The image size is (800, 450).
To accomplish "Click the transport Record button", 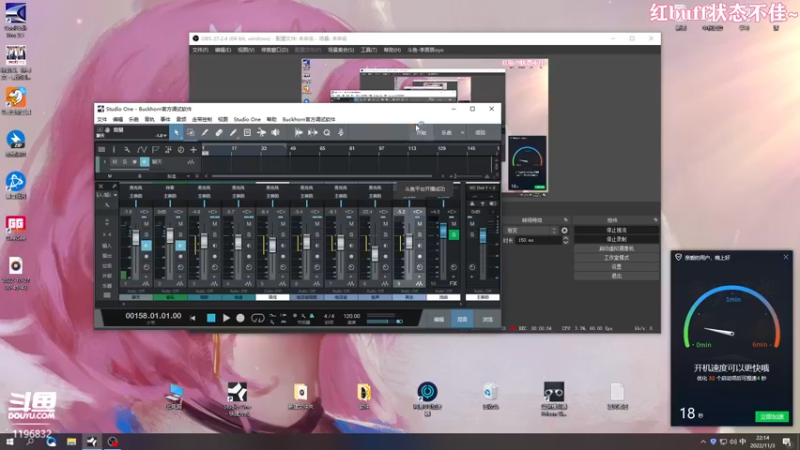I will [240, 318].
